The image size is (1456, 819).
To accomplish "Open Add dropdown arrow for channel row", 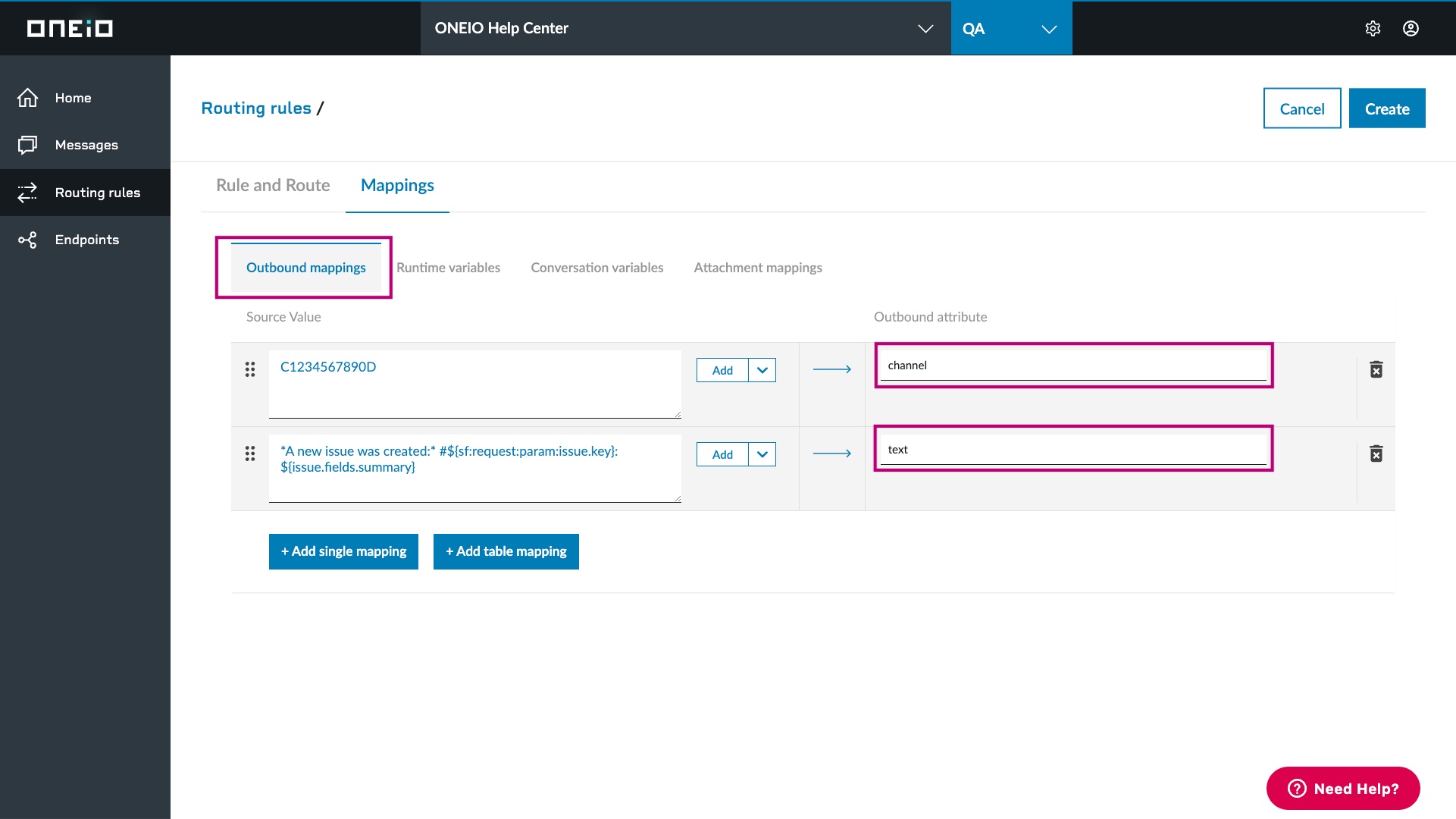I will tap(762, 370).
